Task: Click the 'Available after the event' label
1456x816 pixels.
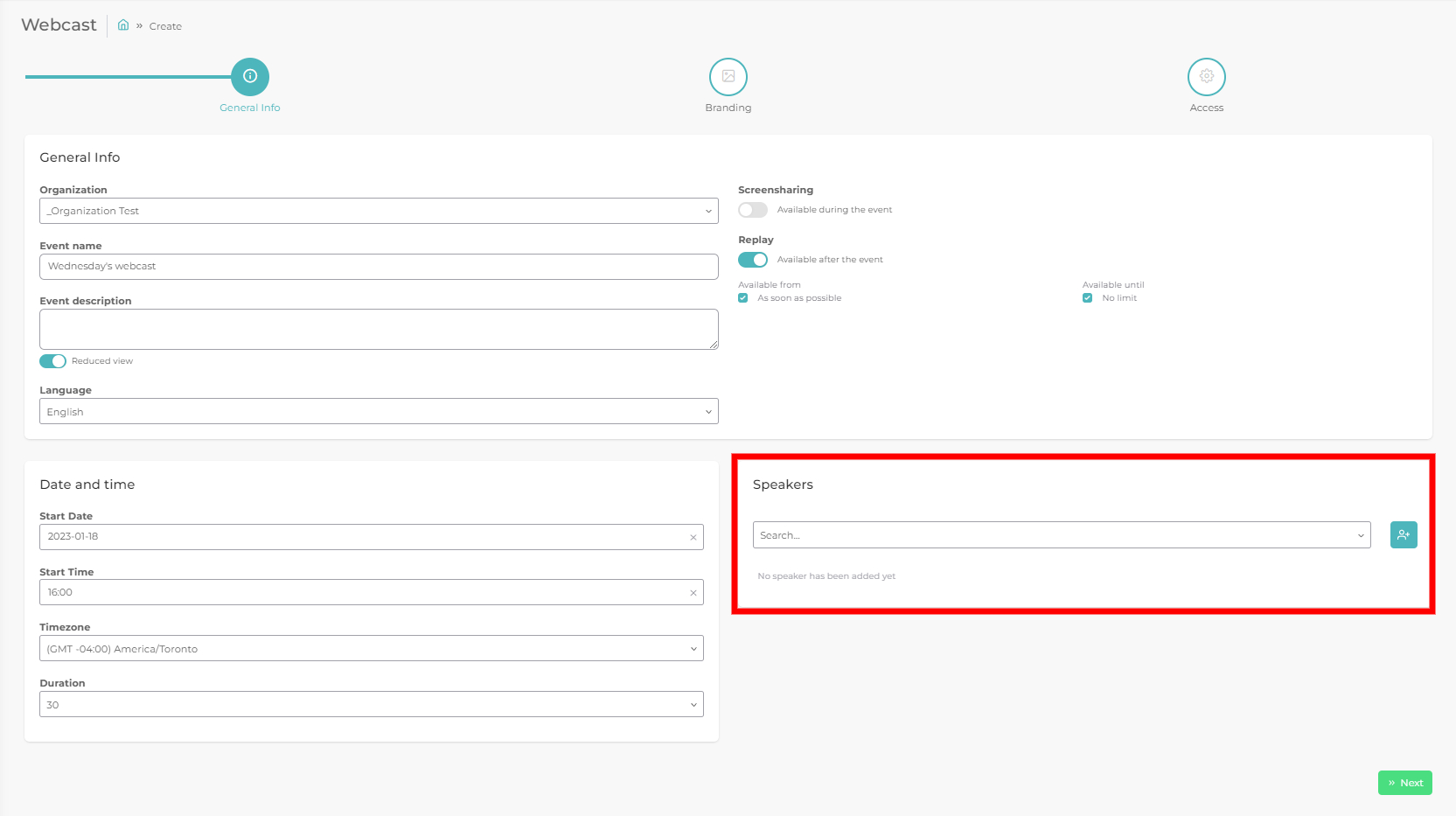Action: coord(830,260)
